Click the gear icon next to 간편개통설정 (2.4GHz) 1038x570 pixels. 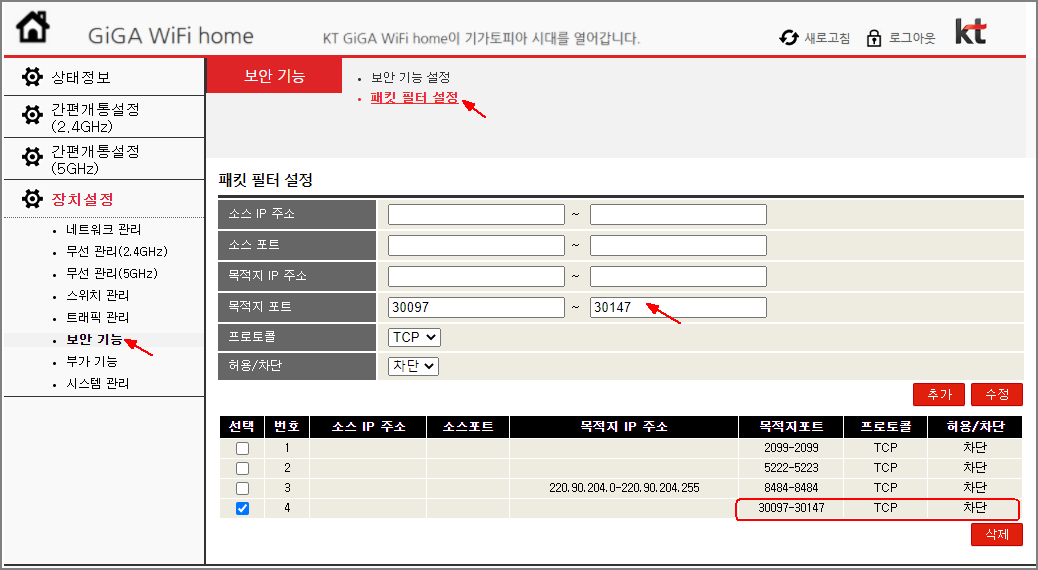point(32,116)
